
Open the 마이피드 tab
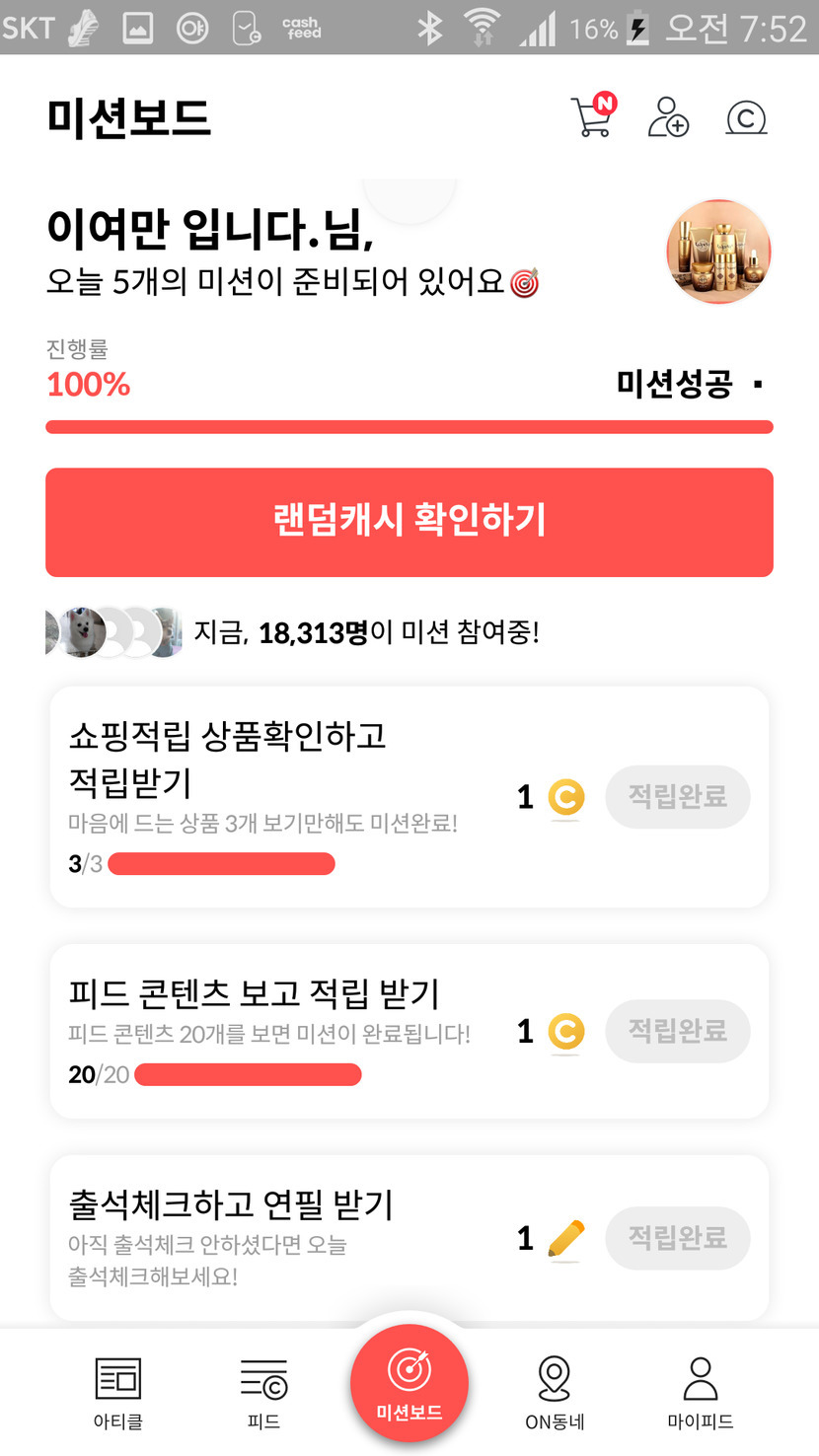[701, 1393]
